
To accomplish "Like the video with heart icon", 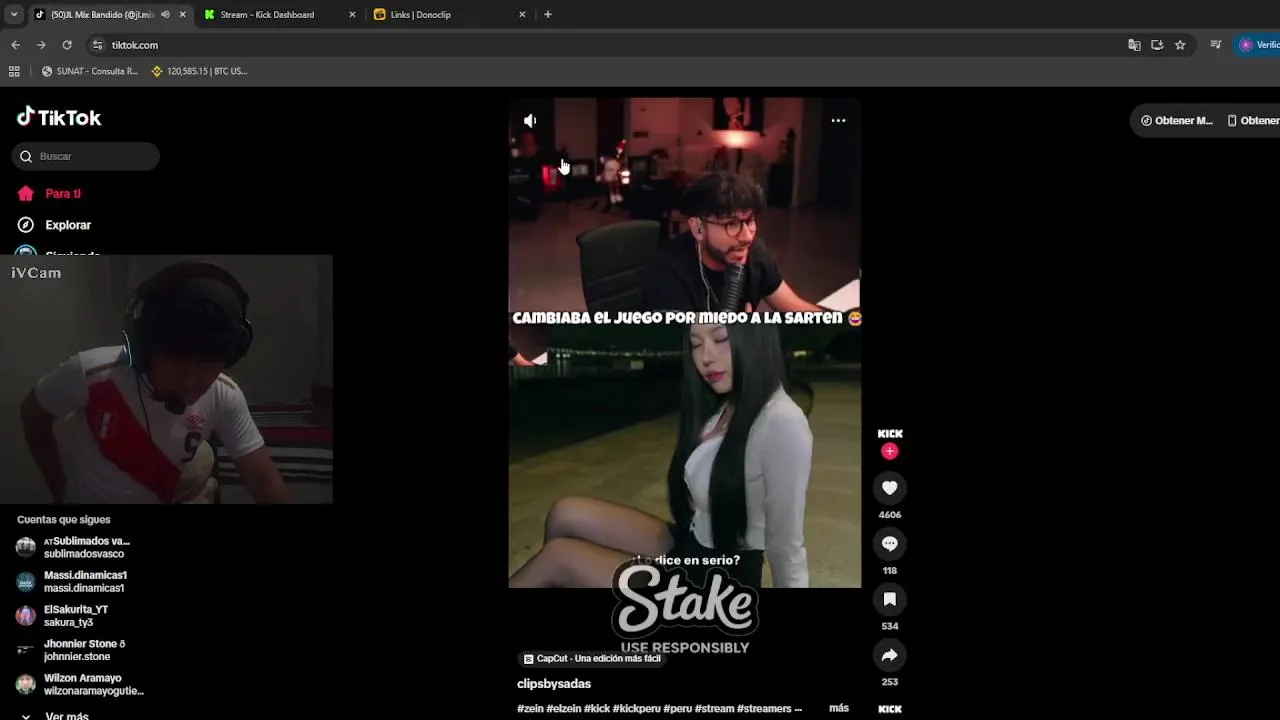I will [889, 488].
